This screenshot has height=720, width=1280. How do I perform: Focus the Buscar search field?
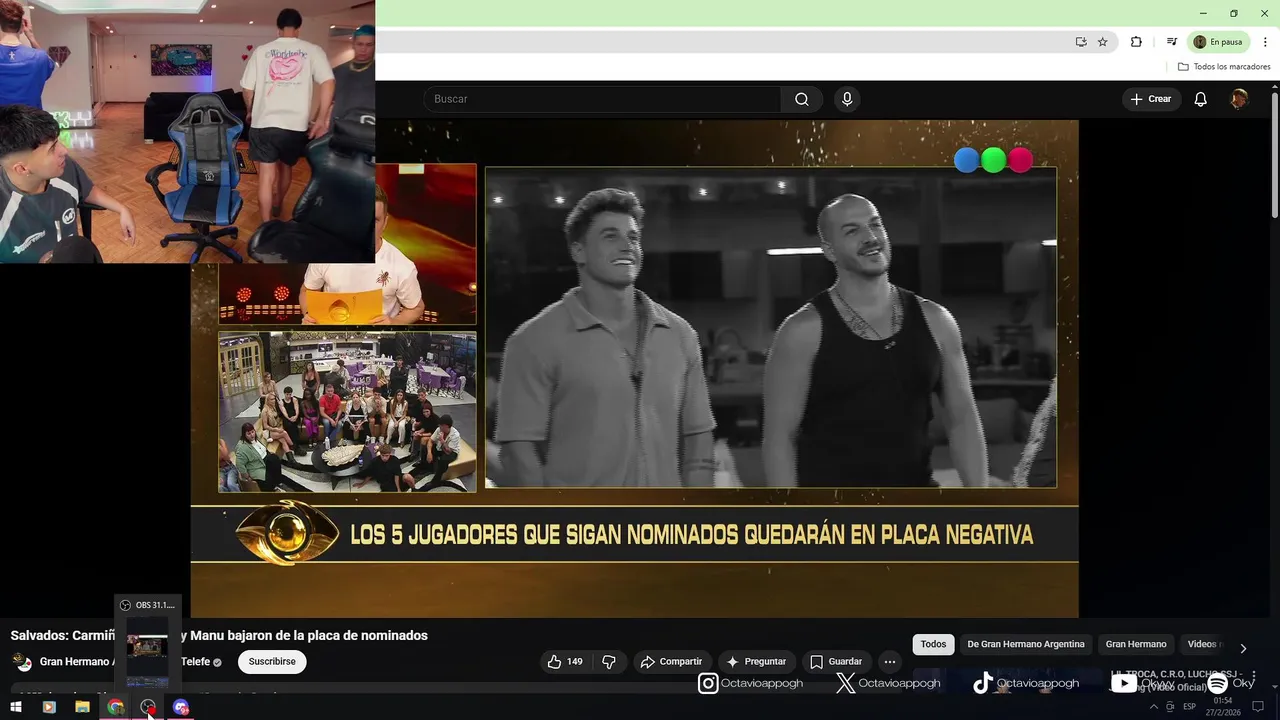[x=602, y=99]
